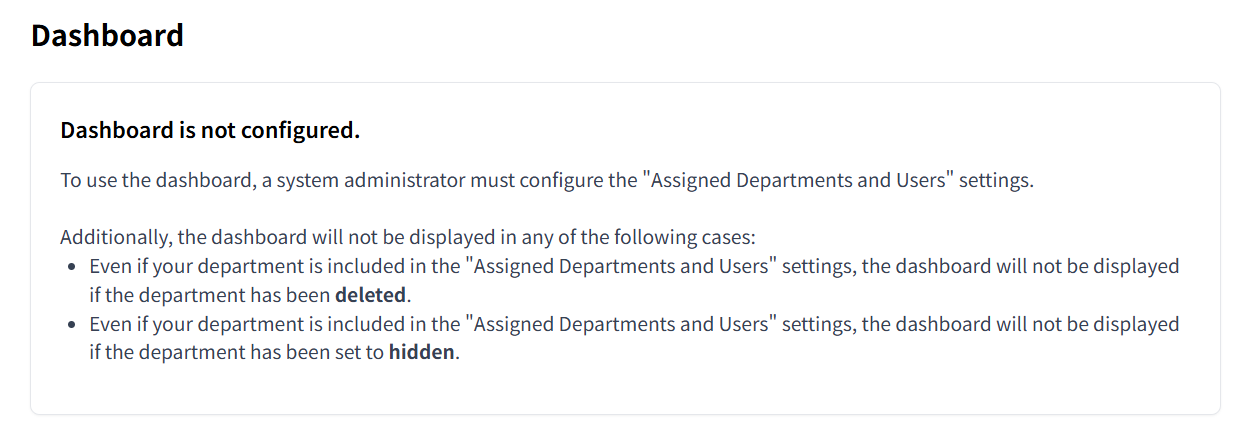
Task: Click the first bullet point marker
Action: [73, 267]
